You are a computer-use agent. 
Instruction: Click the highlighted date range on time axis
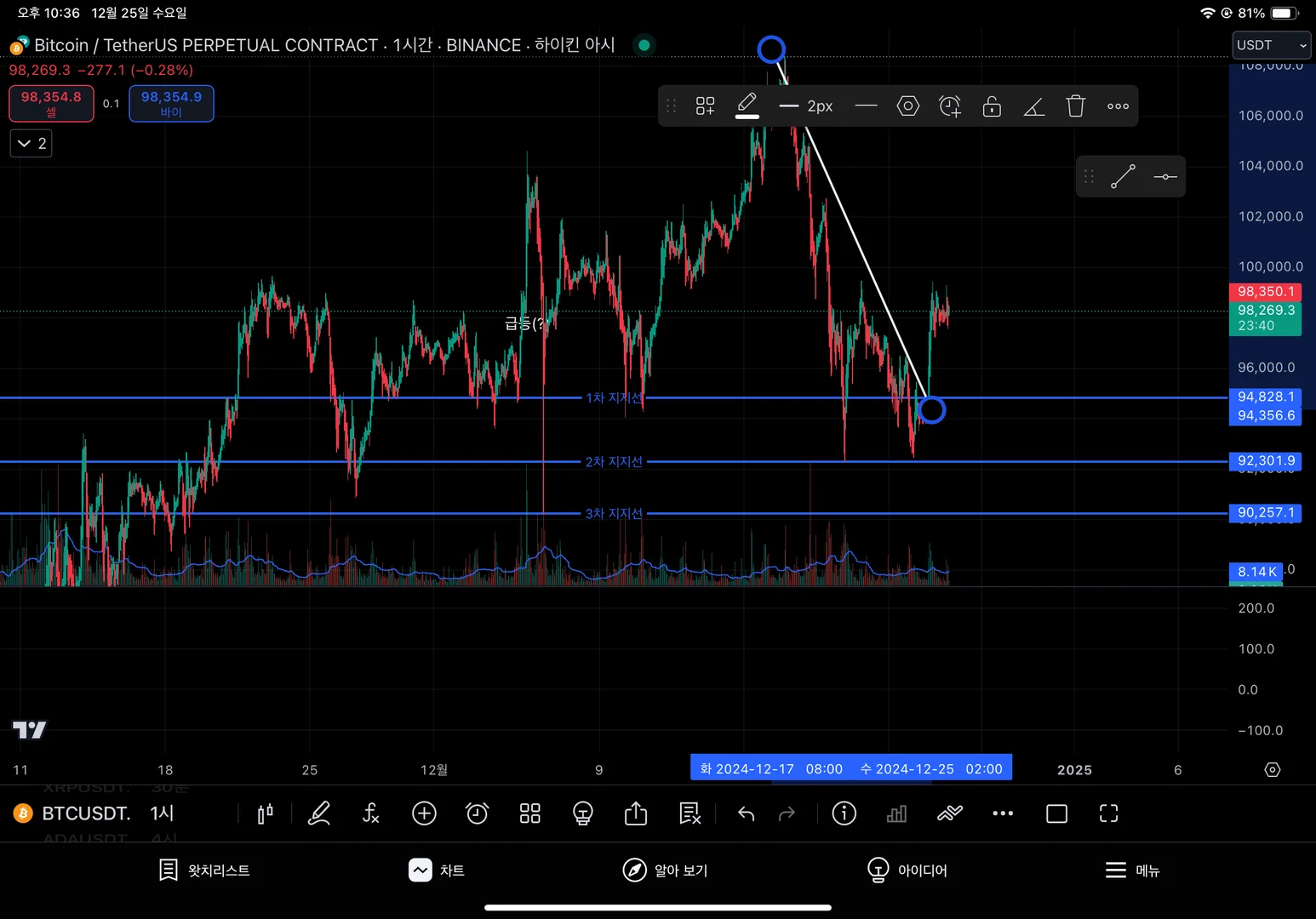click(851, 768)
